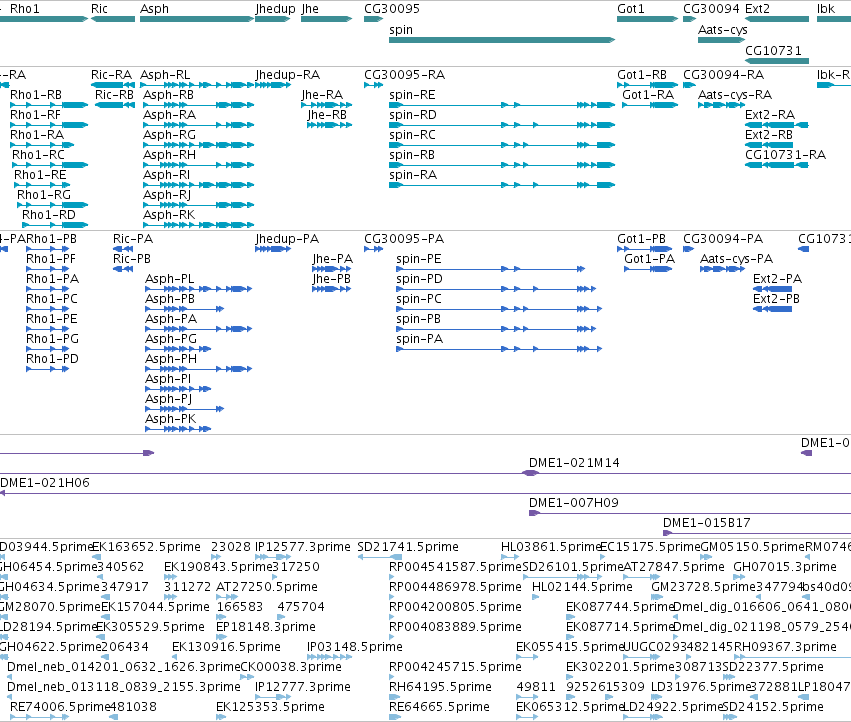
Task: Click the RE64665.5prime EST
Action: tap(395, 717)
